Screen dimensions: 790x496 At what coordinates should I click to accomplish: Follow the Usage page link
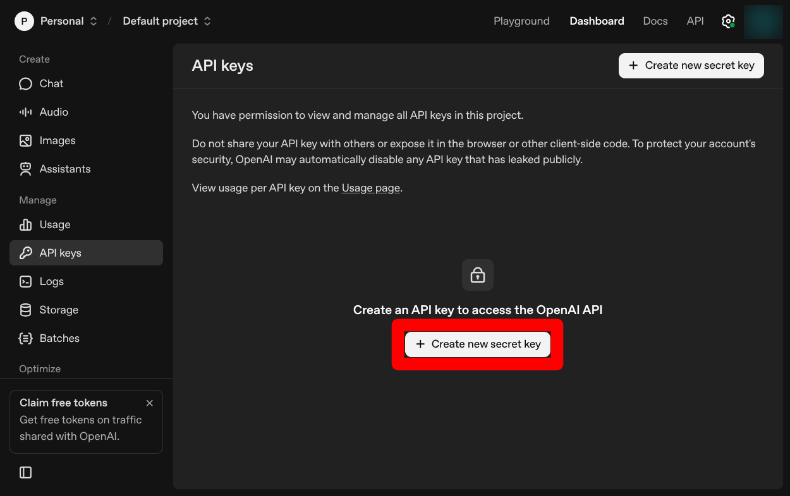[371, 188]
